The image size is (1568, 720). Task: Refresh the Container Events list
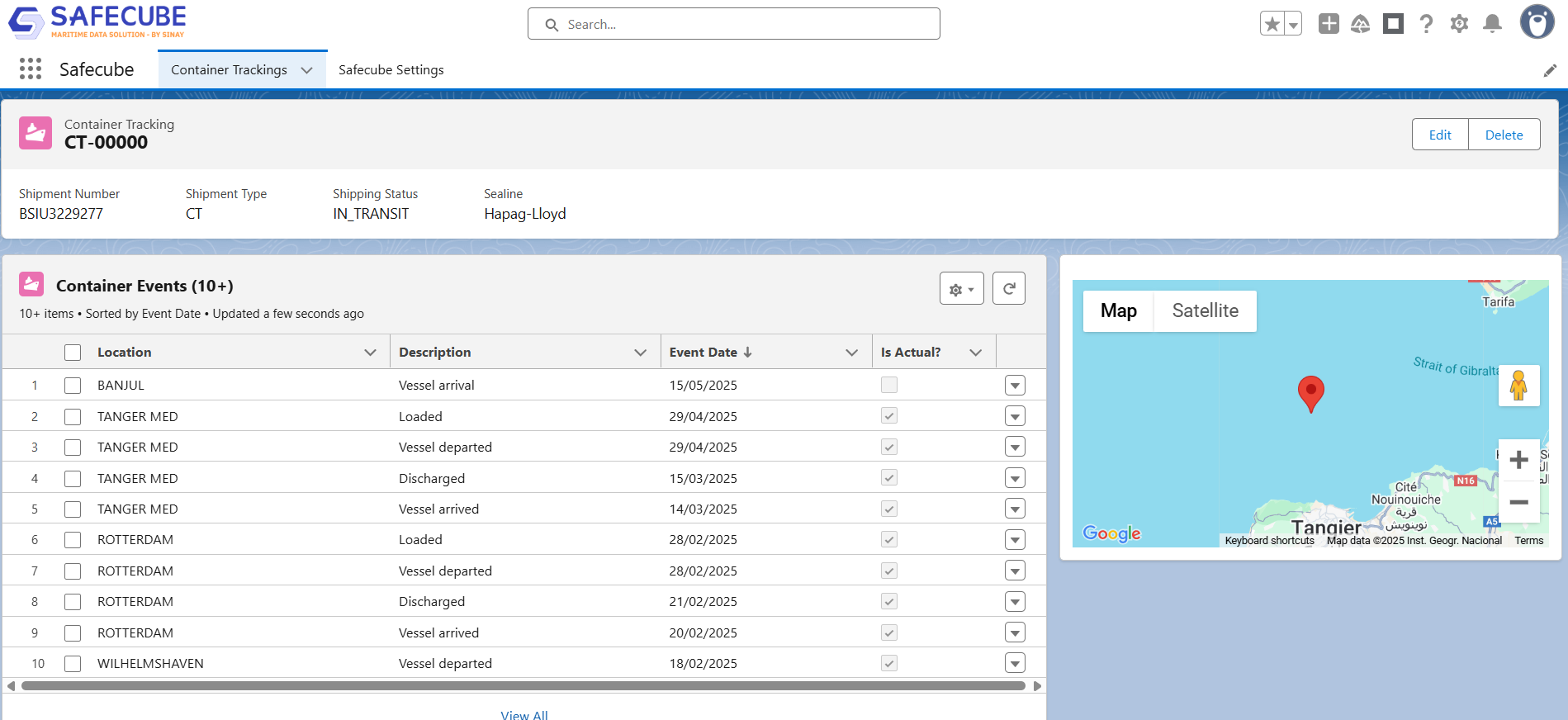(1008, 289)
